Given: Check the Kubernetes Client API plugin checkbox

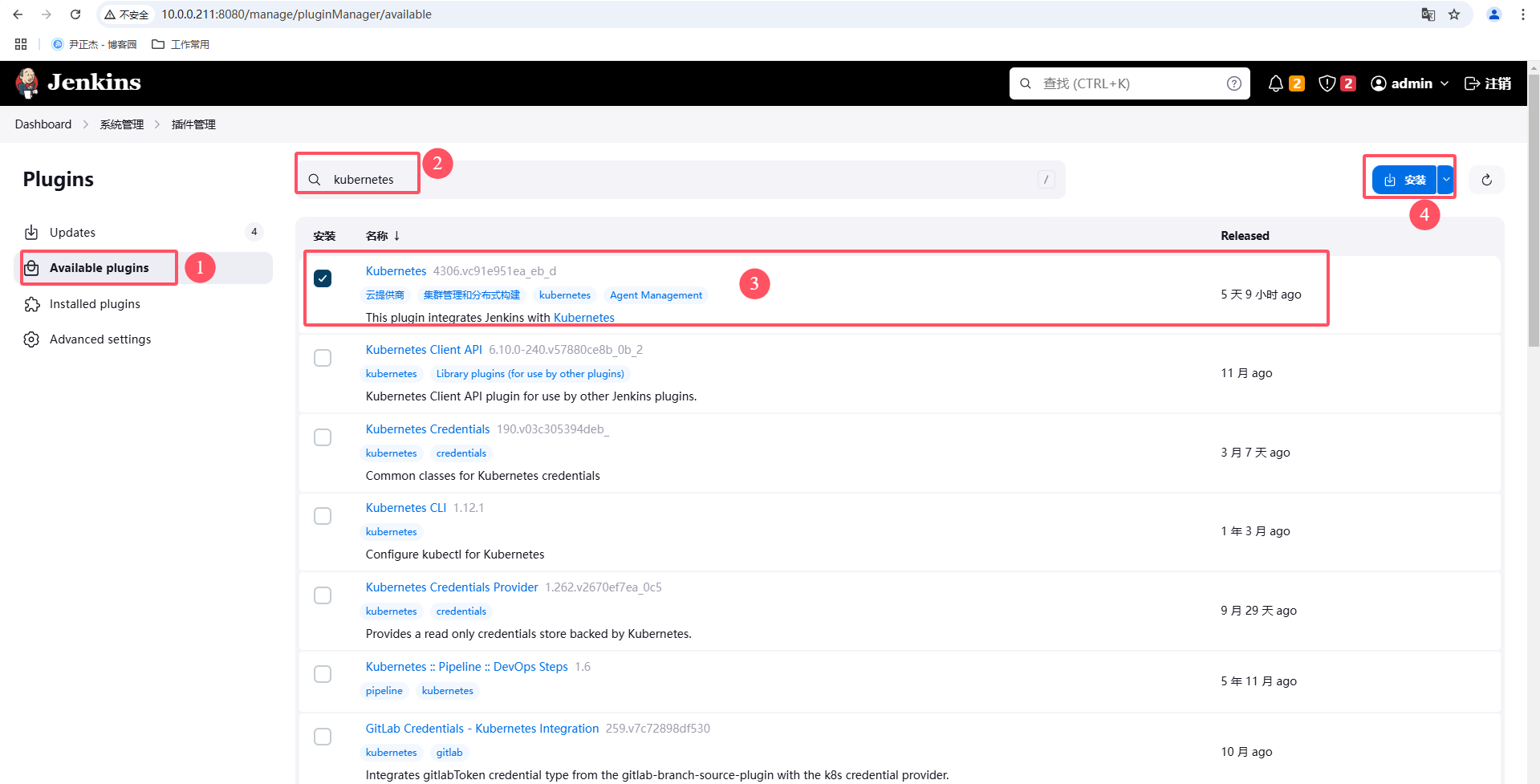Looking at the screenshot, I should click(x=323, y=358).
